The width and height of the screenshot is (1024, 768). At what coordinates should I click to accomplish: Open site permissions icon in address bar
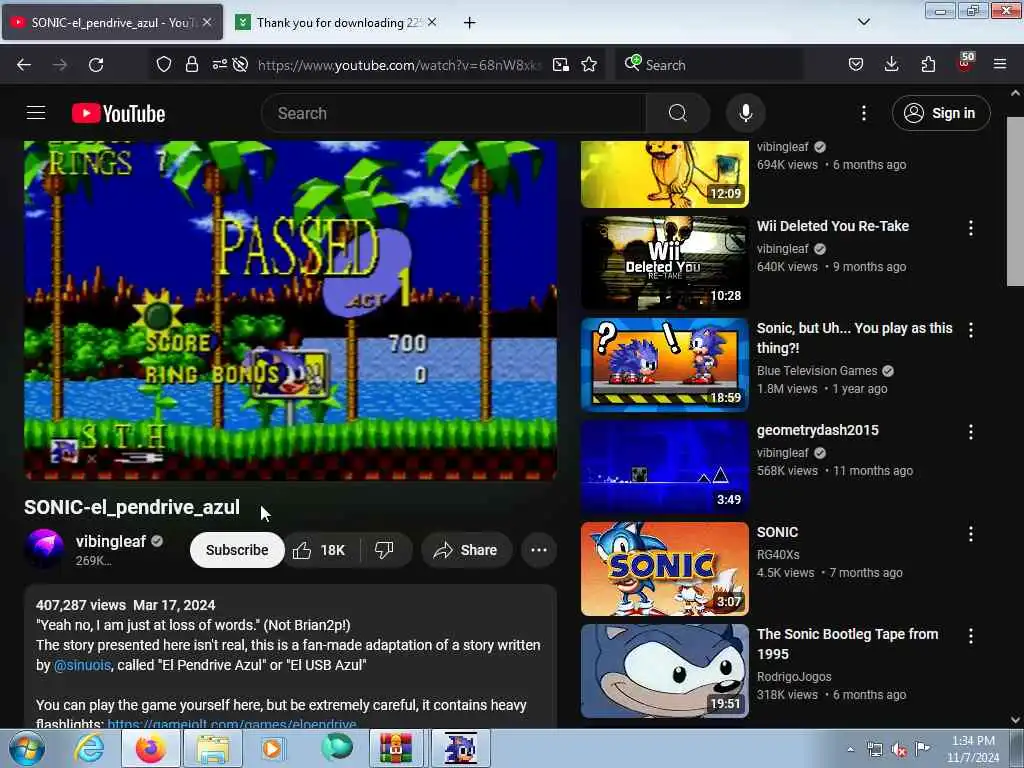(219, 64)
